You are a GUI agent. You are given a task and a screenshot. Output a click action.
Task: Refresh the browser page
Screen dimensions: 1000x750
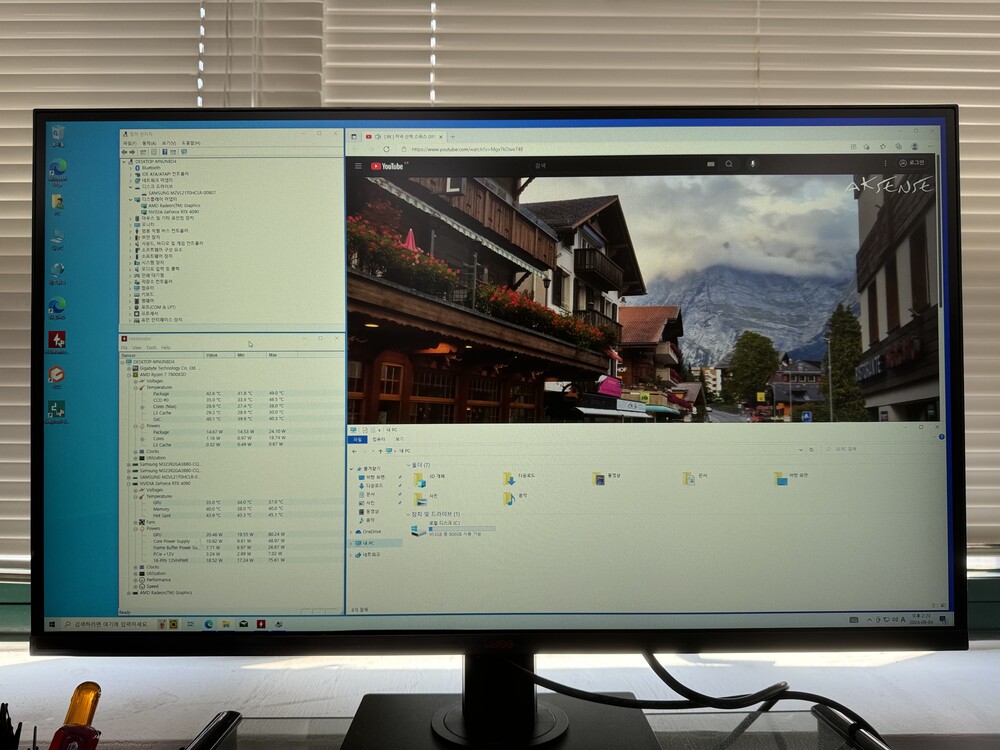point(387,149)
